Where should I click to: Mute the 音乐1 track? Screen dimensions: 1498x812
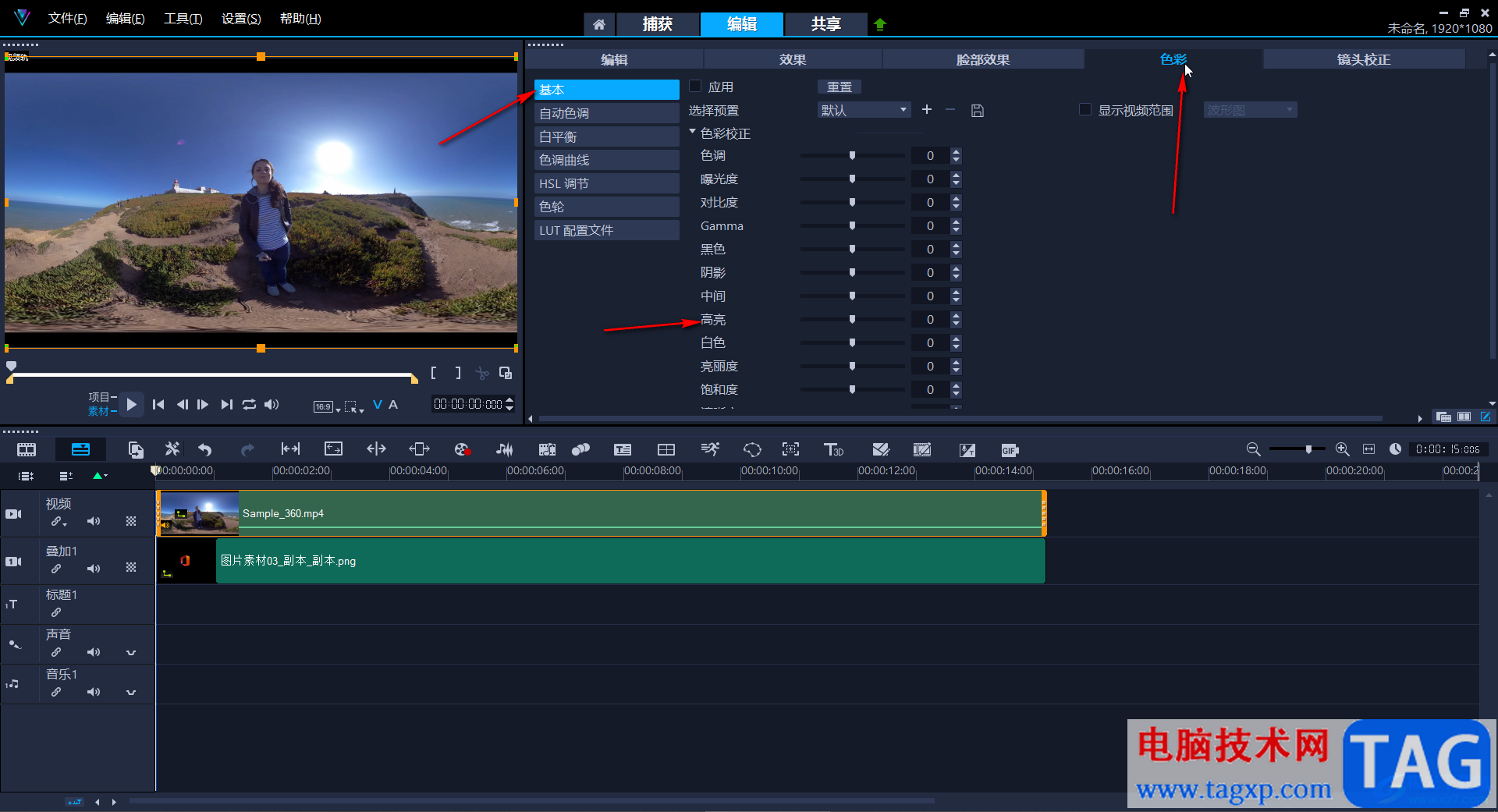[x=94, y=692]
